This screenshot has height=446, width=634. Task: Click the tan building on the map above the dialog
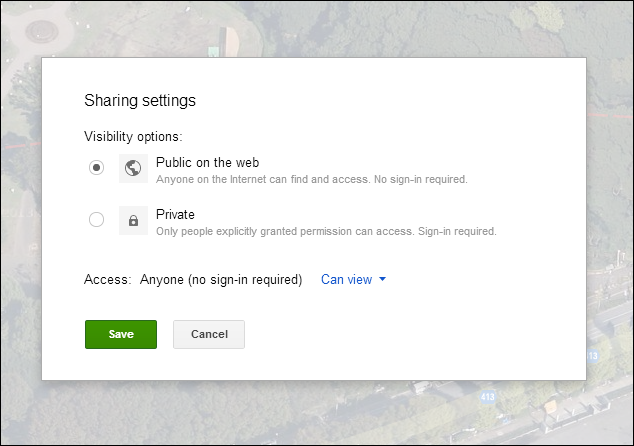point(231,40)
